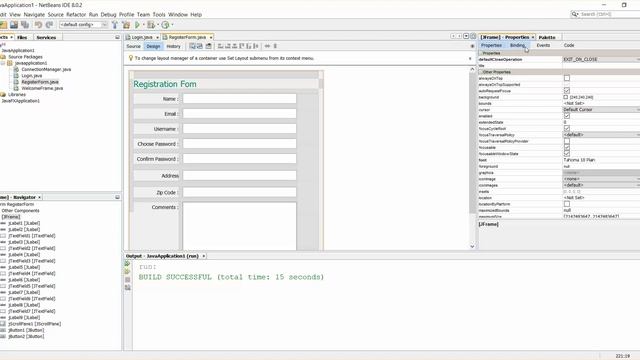Click Change horizontal resizability icon
This screenshot has height=360, width=640.
click(x=267, y=46)
